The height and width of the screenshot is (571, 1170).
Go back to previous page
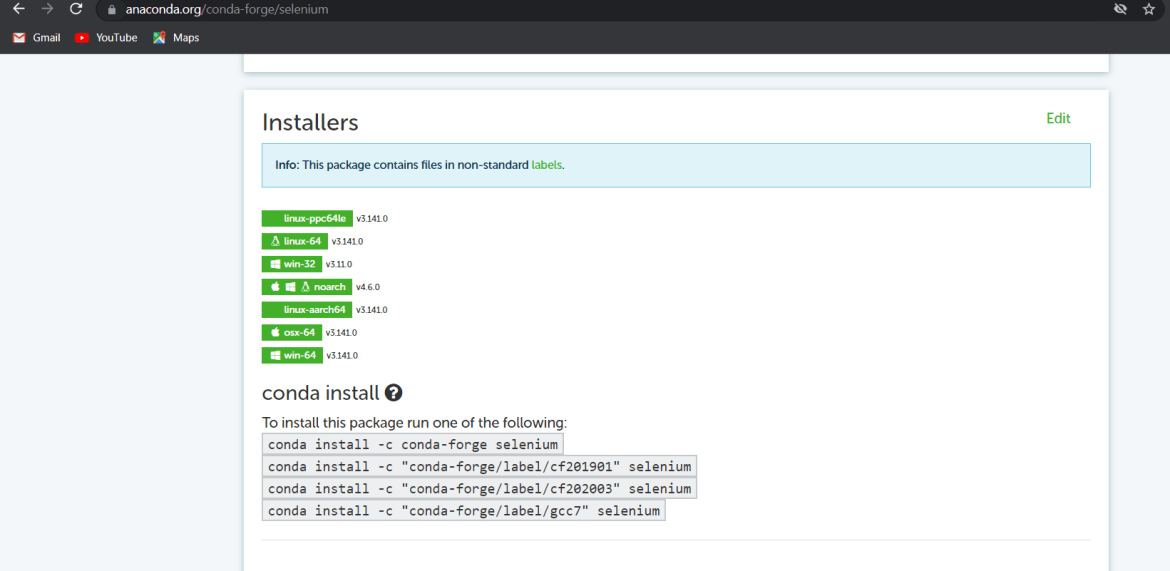(19, 10)
